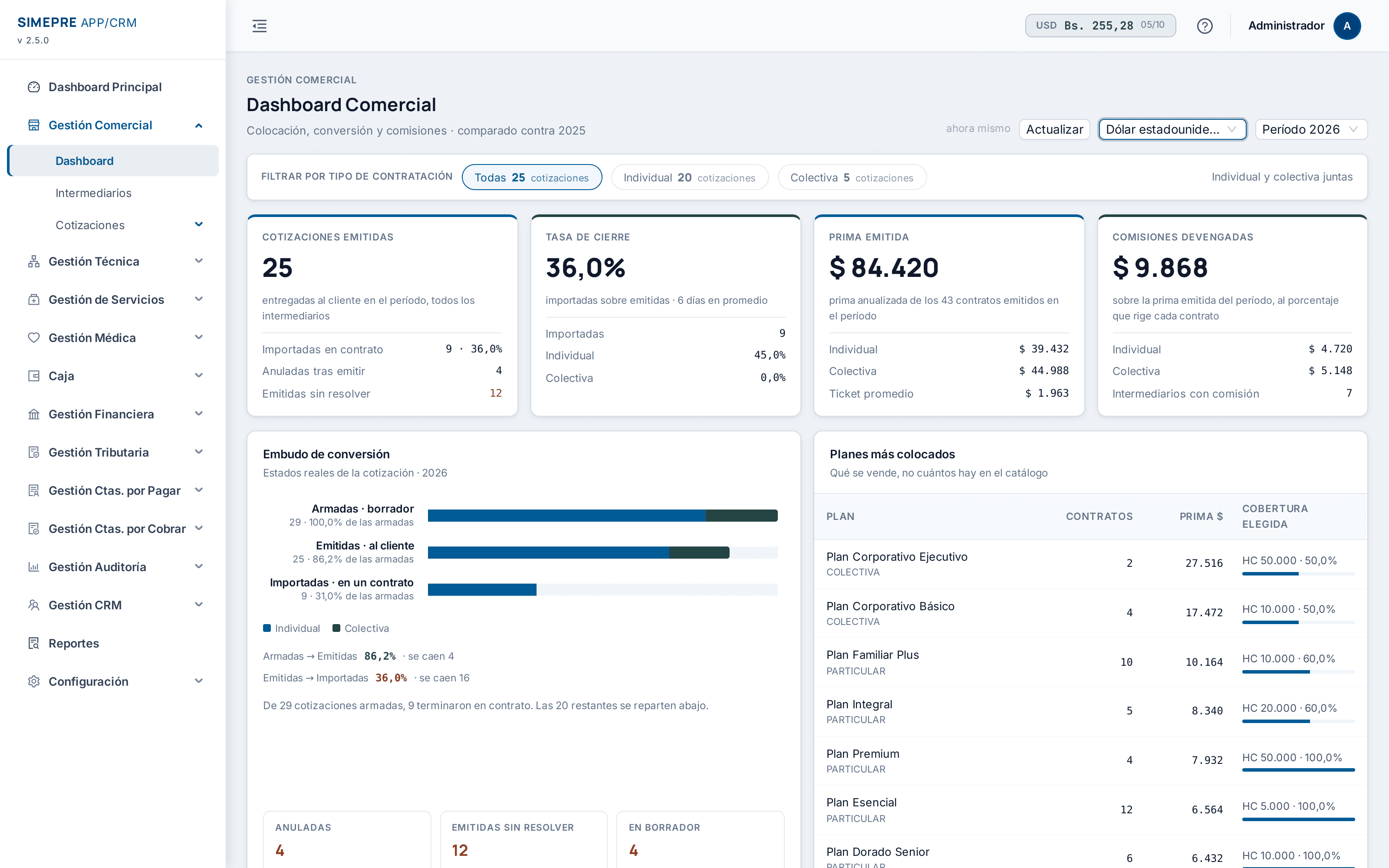Click the Plan Integral row

point(1090,712)
